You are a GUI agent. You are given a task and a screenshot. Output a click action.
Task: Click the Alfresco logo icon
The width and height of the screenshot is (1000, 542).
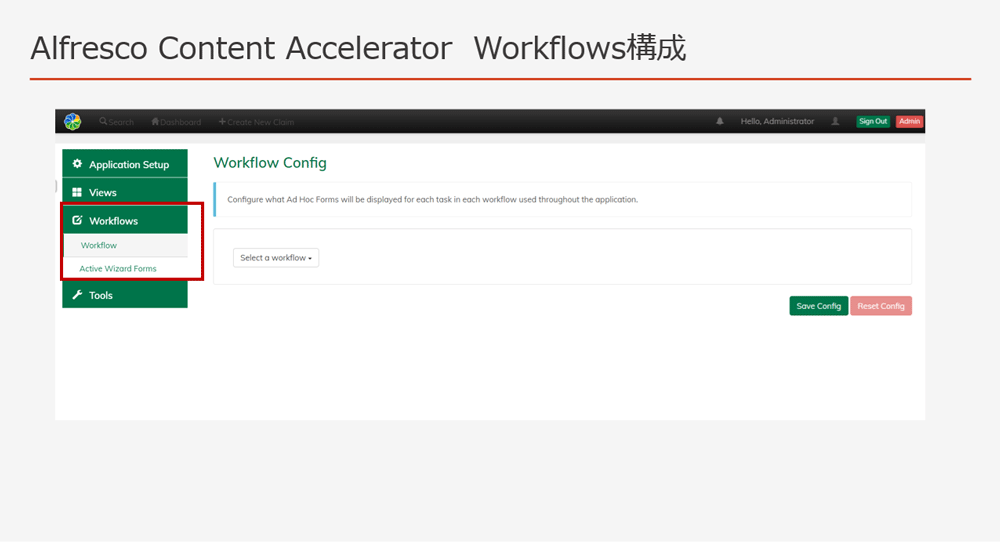point(73,121)
